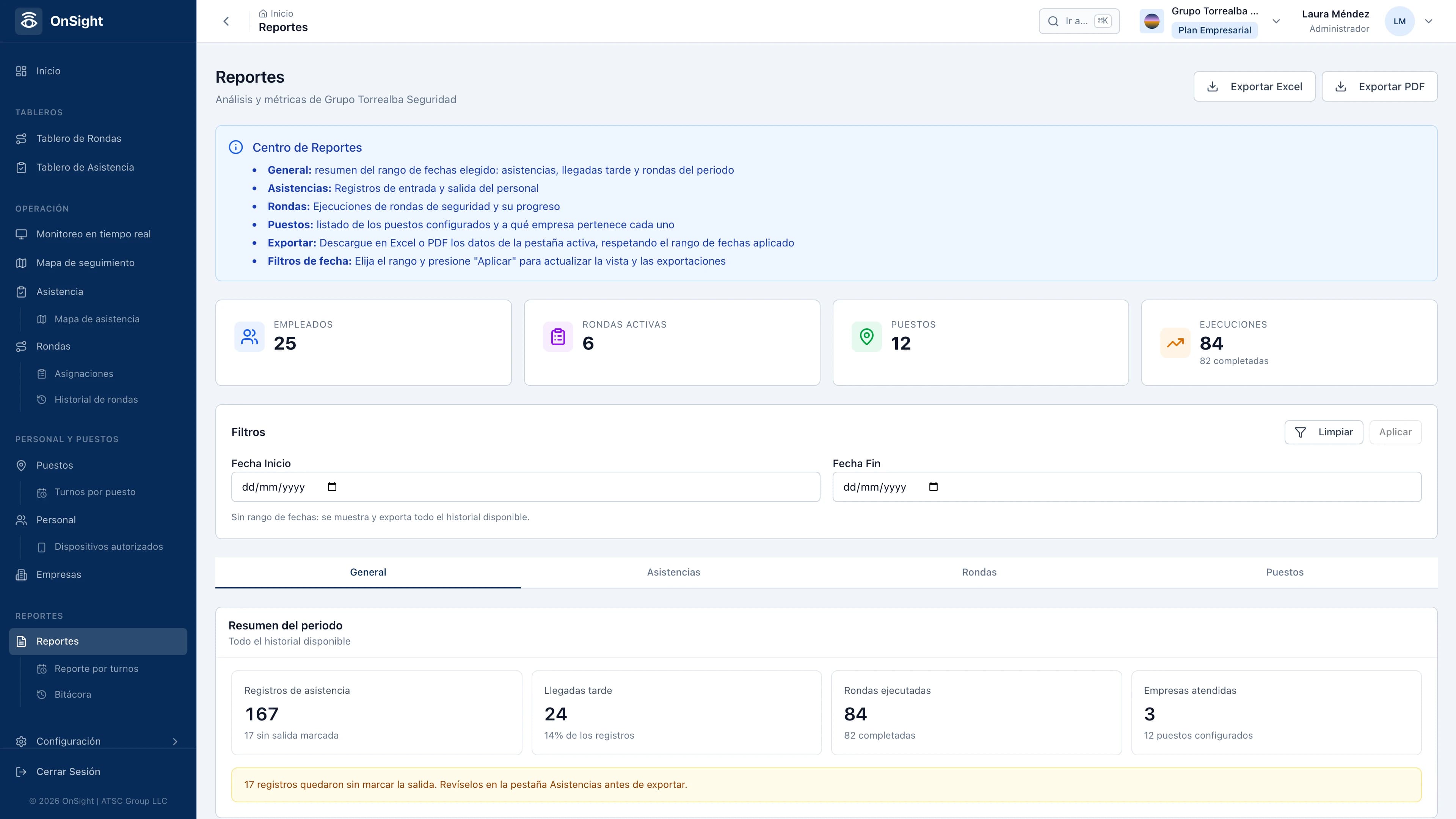Select Reportes in the sidebar
Image resolution: width=1456 pixels, height=819 pixels.
click(x=98, y=642)
